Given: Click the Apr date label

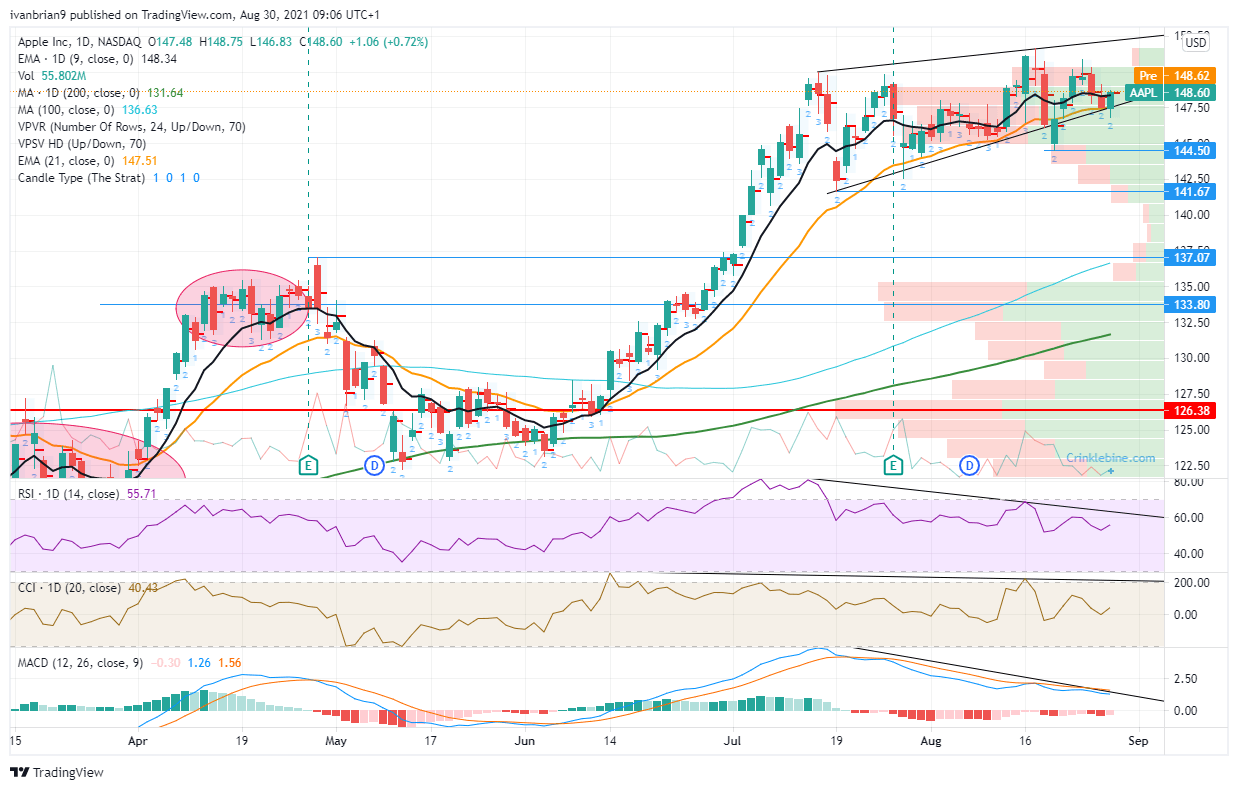Looking at the screenshot, I should coord(138,742).
